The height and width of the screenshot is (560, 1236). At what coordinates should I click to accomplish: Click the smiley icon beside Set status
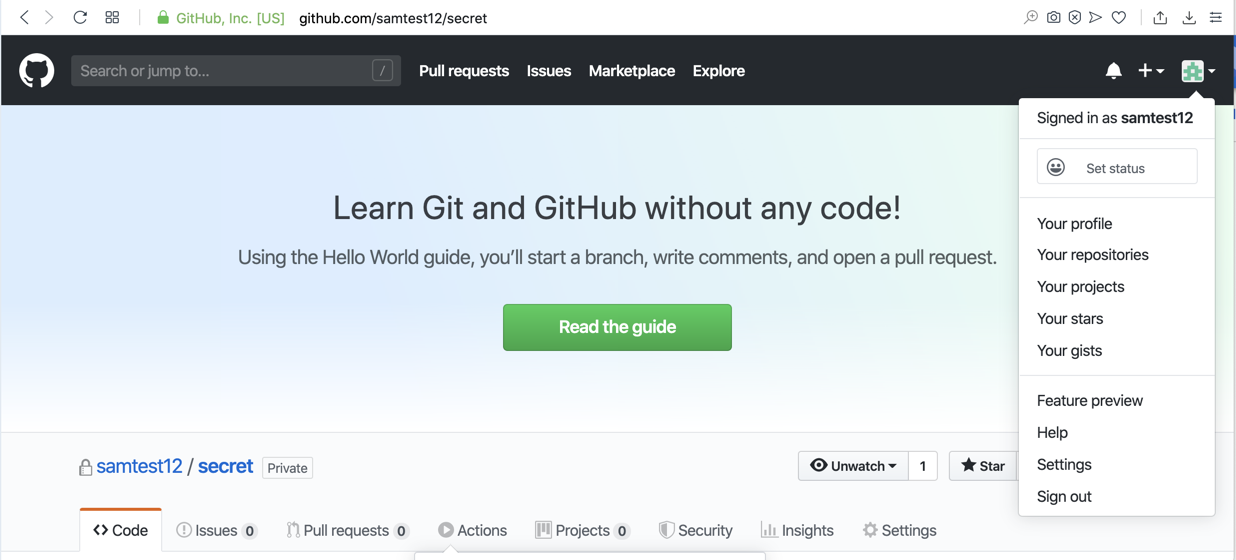point(1056,168)
